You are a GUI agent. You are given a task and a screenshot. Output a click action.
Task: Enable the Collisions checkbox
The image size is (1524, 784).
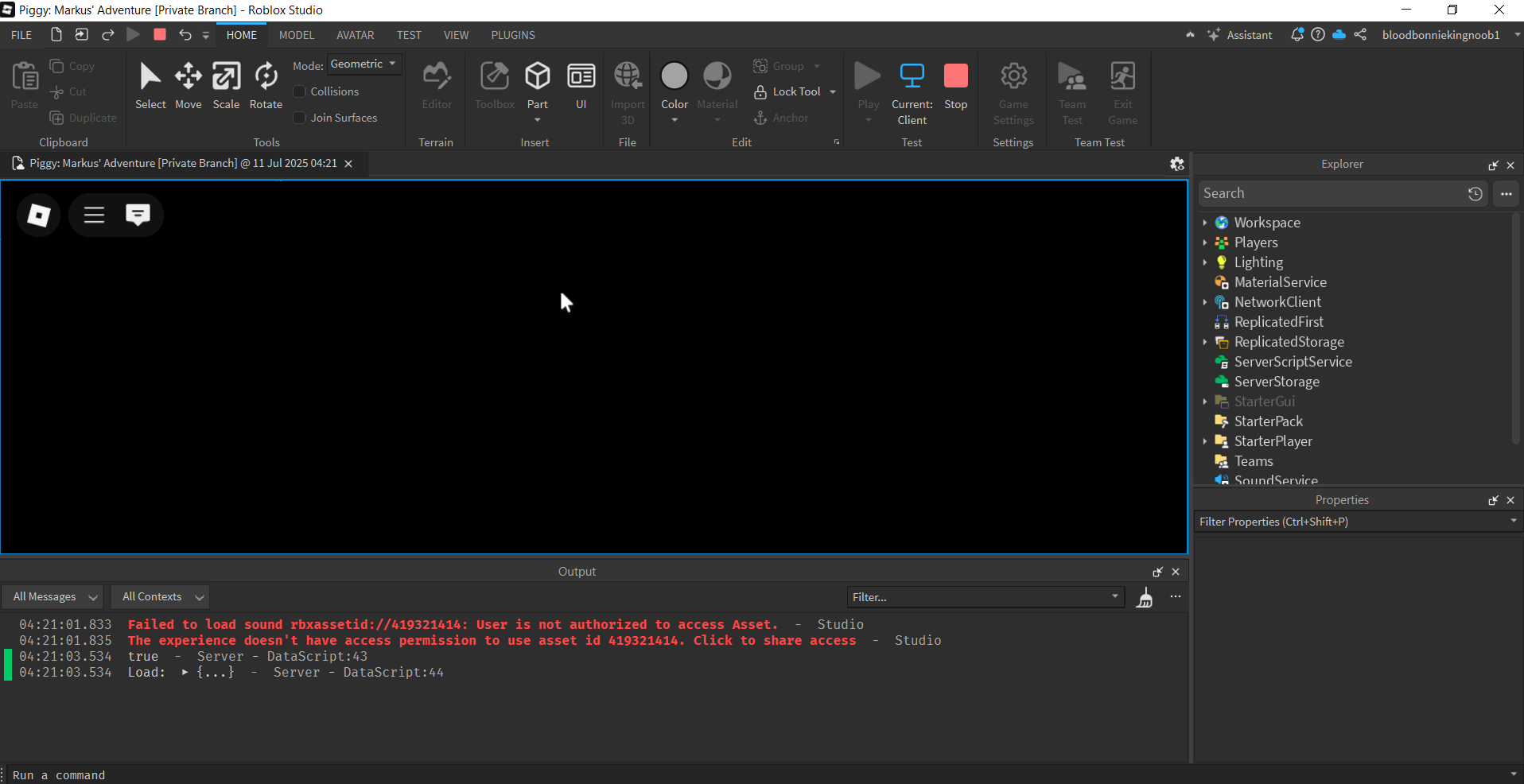(300, 91)
